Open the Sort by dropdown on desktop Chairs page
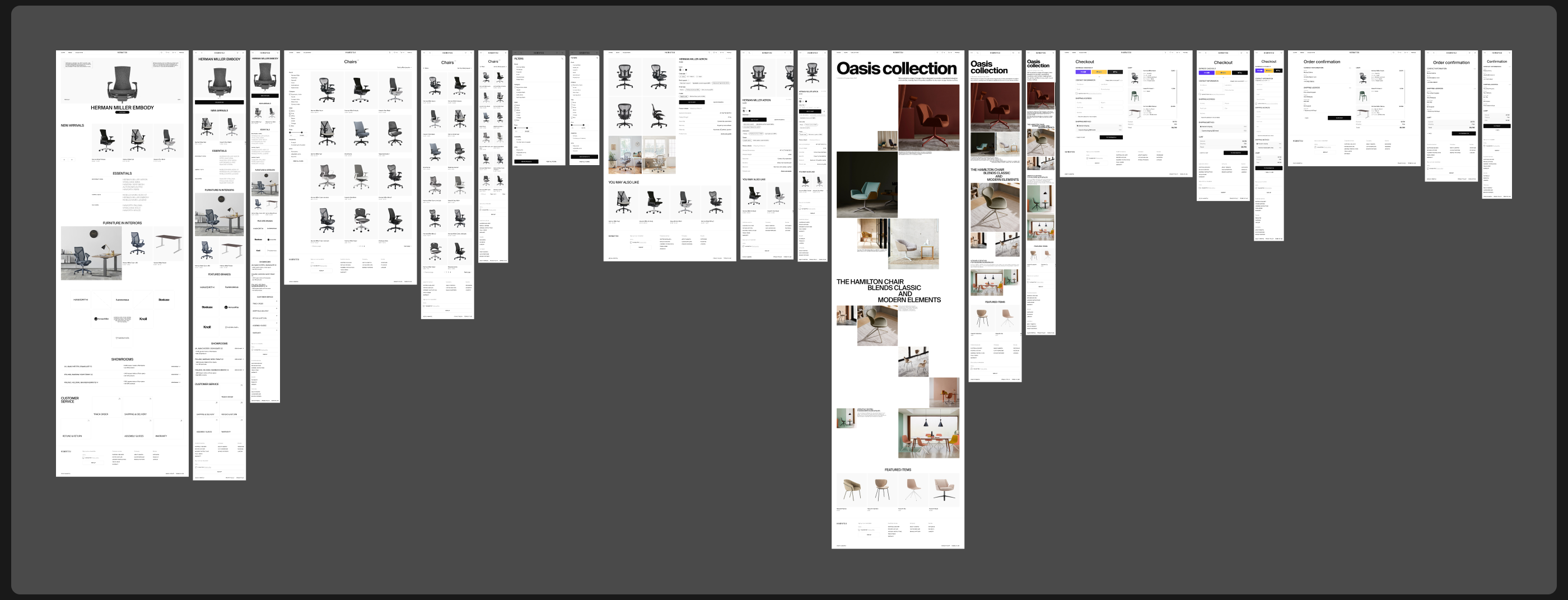This screenshot has width=1568, height=600. 404,68
